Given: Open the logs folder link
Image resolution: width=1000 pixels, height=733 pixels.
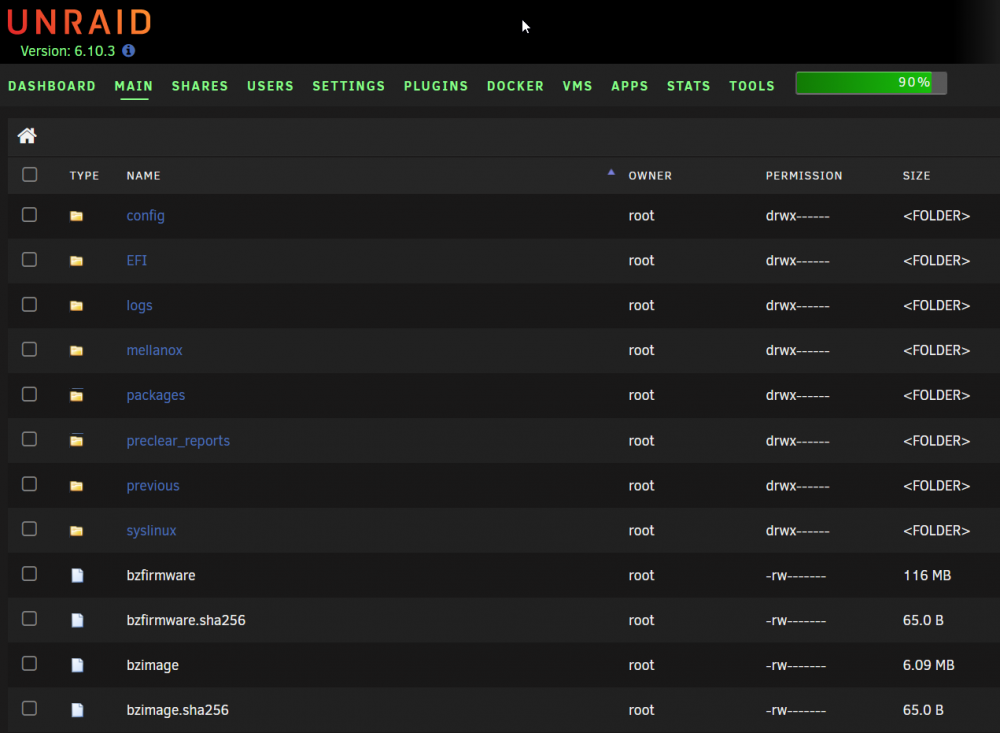Looking at the screenshot, I should 139,306.
